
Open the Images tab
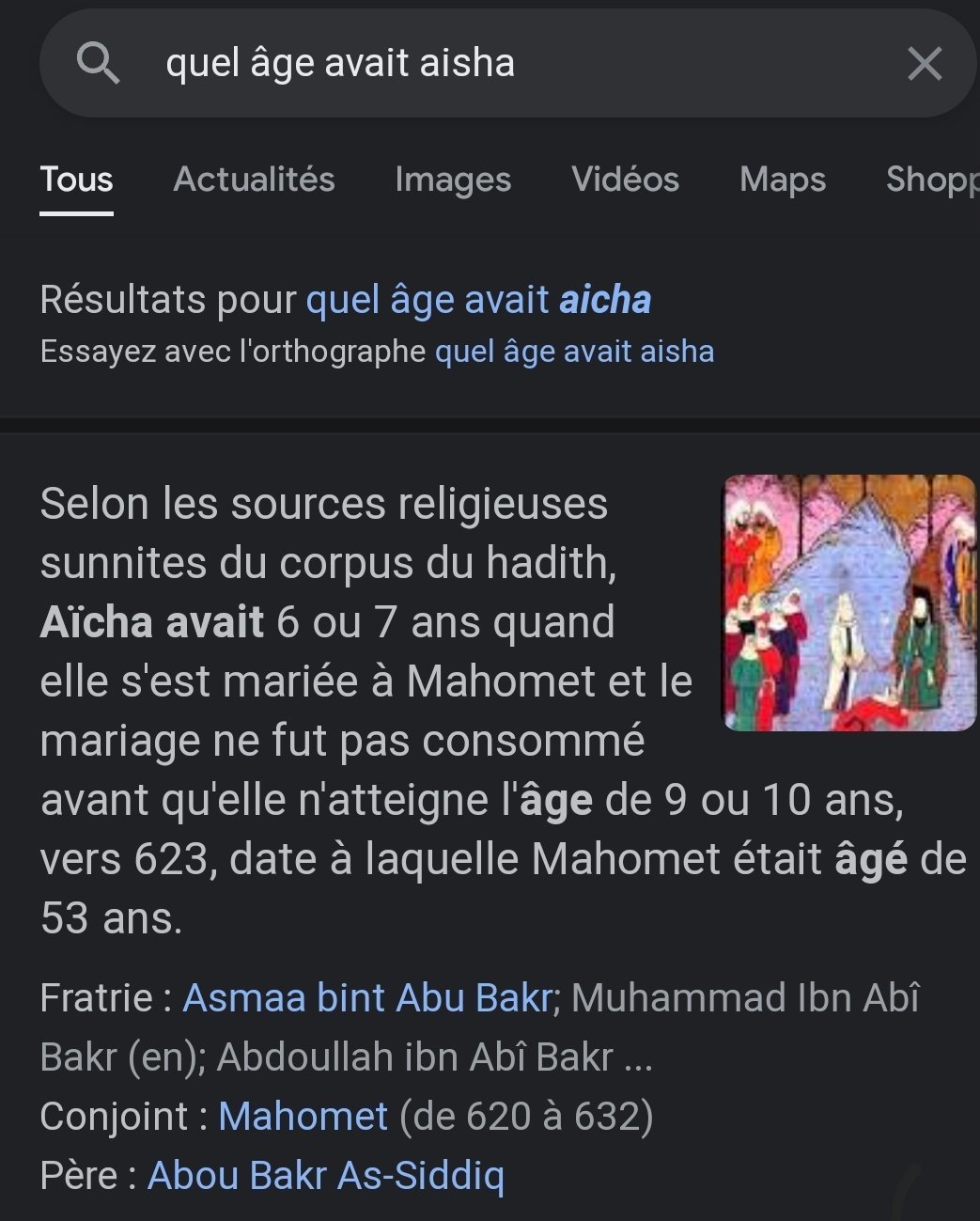pos(453,180)
